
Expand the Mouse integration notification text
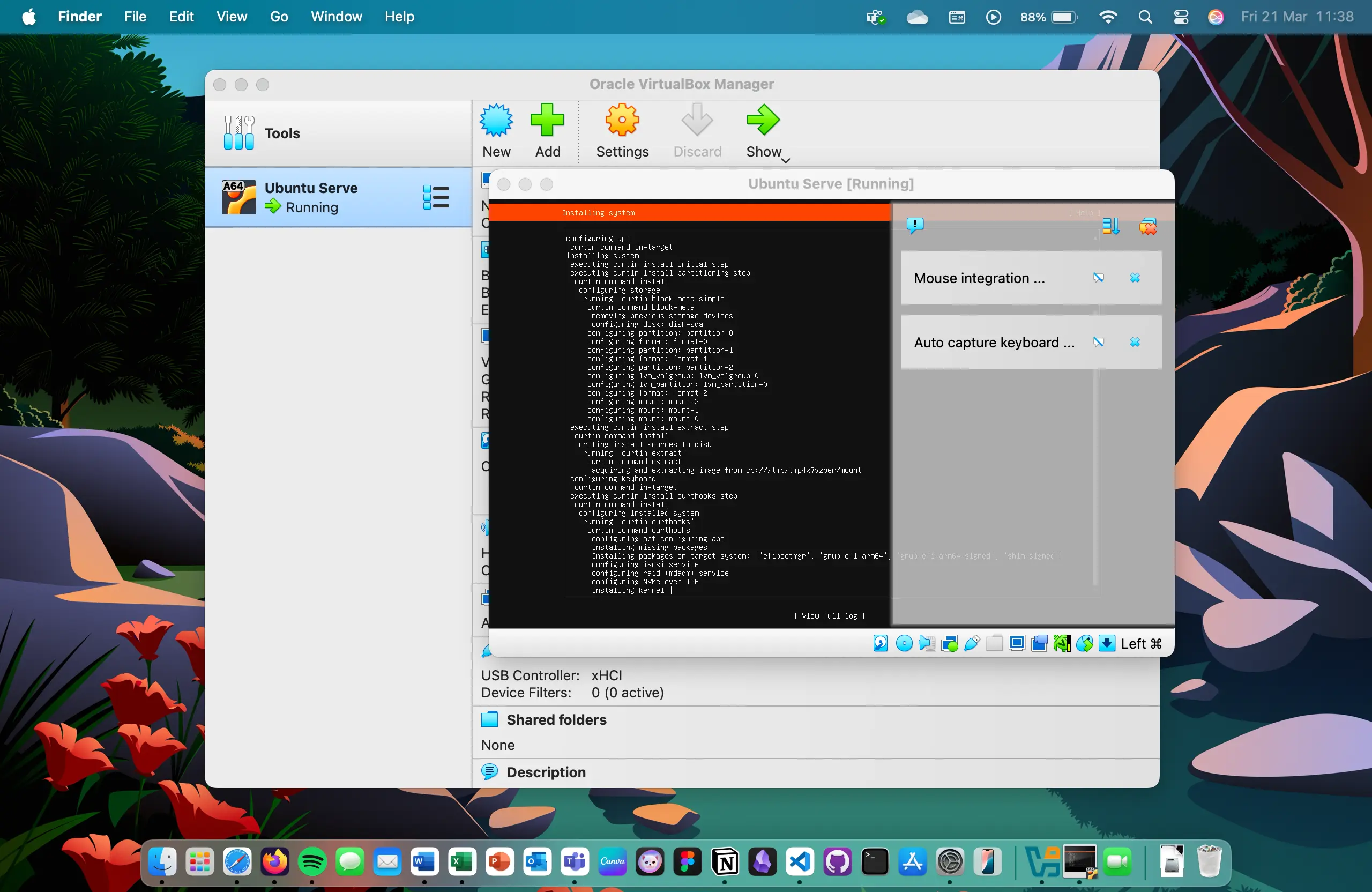(979, 279)
